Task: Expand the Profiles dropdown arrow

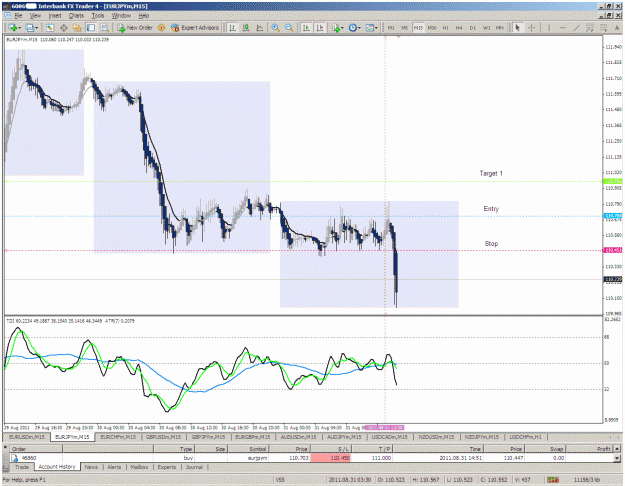Action: (37, 28)
